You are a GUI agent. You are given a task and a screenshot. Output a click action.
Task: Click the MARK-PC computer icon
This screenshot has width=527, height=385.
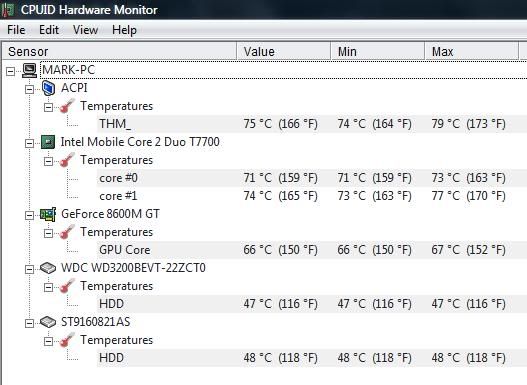point(30,70)
